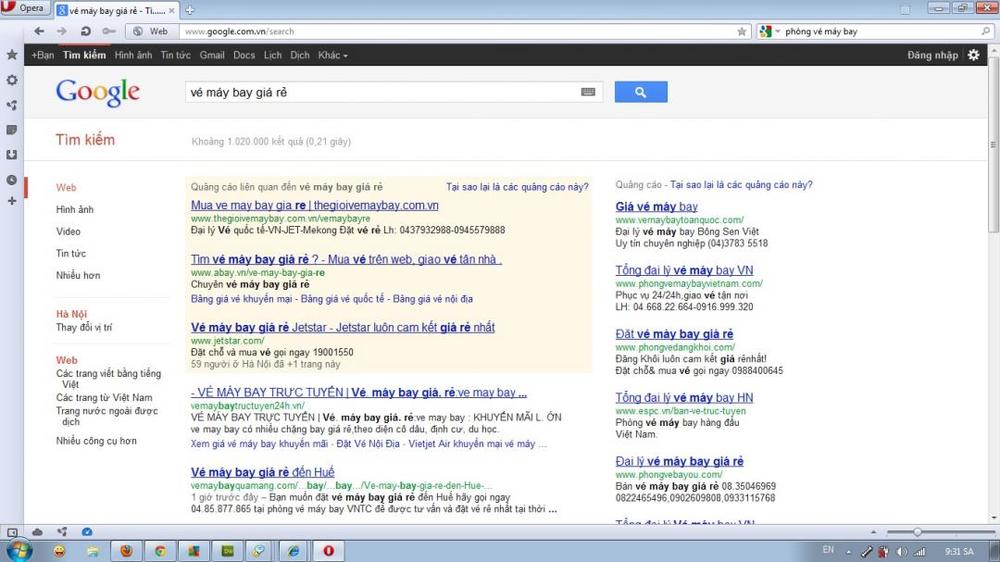Viewport: 1000px width, 562px height.
Task: Close the 'vé máy bay giá rẻ' tab
Action: 172,11
